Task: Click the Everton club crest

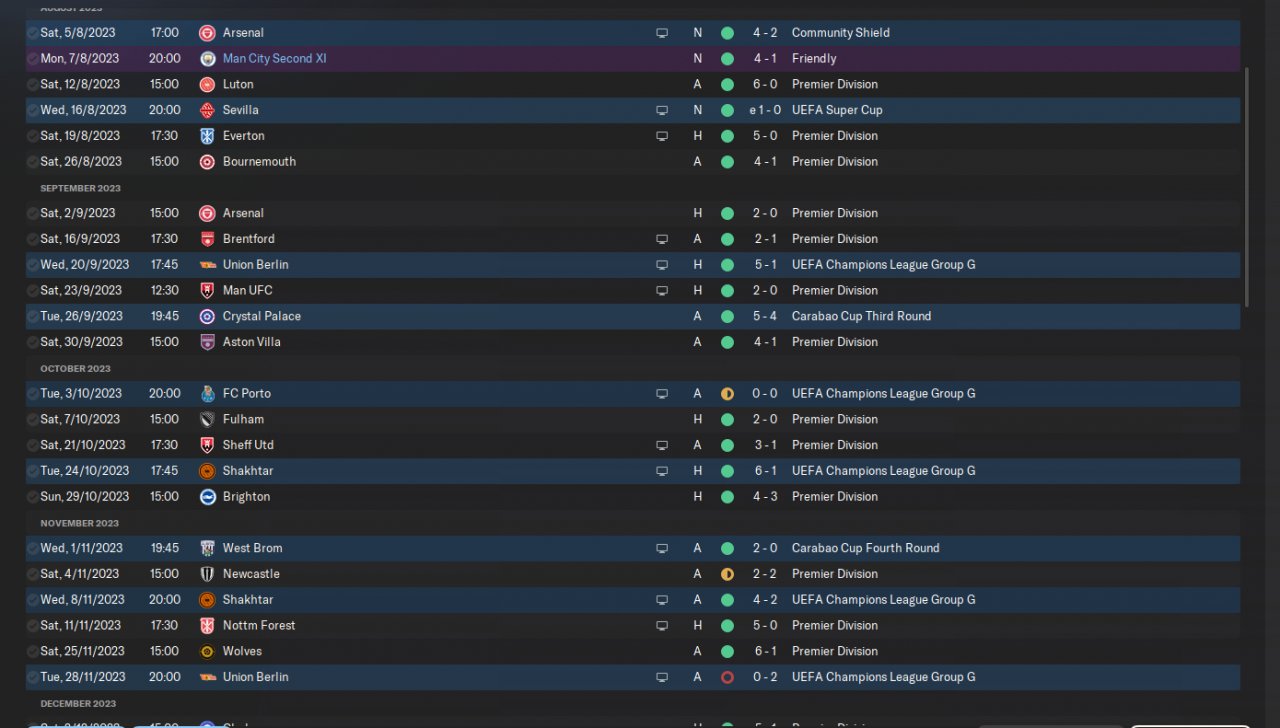Action: pyautogui.click(x=207, y=136)
